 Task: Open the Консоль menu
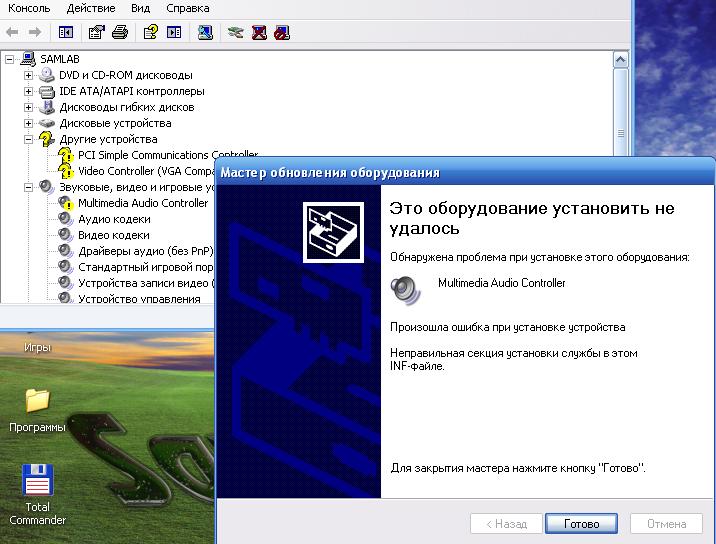[x=29, y=8]
